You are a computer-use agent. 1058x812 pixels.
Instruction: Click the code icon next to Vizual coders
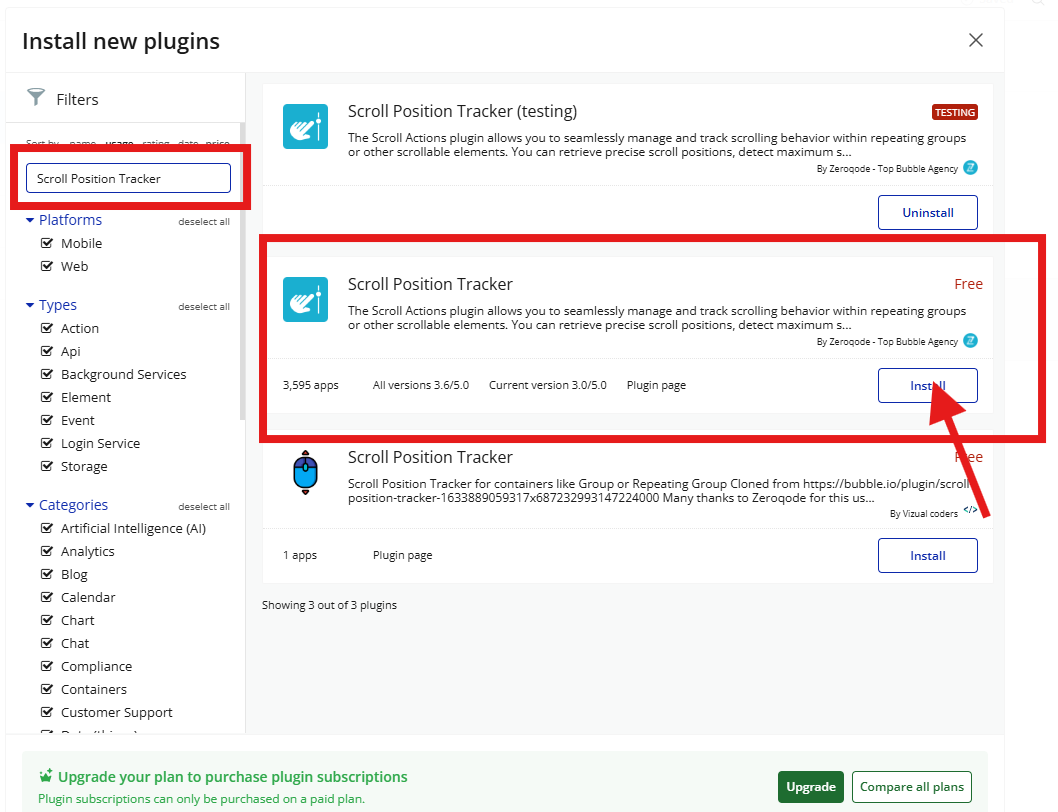(x=970, y=511)
